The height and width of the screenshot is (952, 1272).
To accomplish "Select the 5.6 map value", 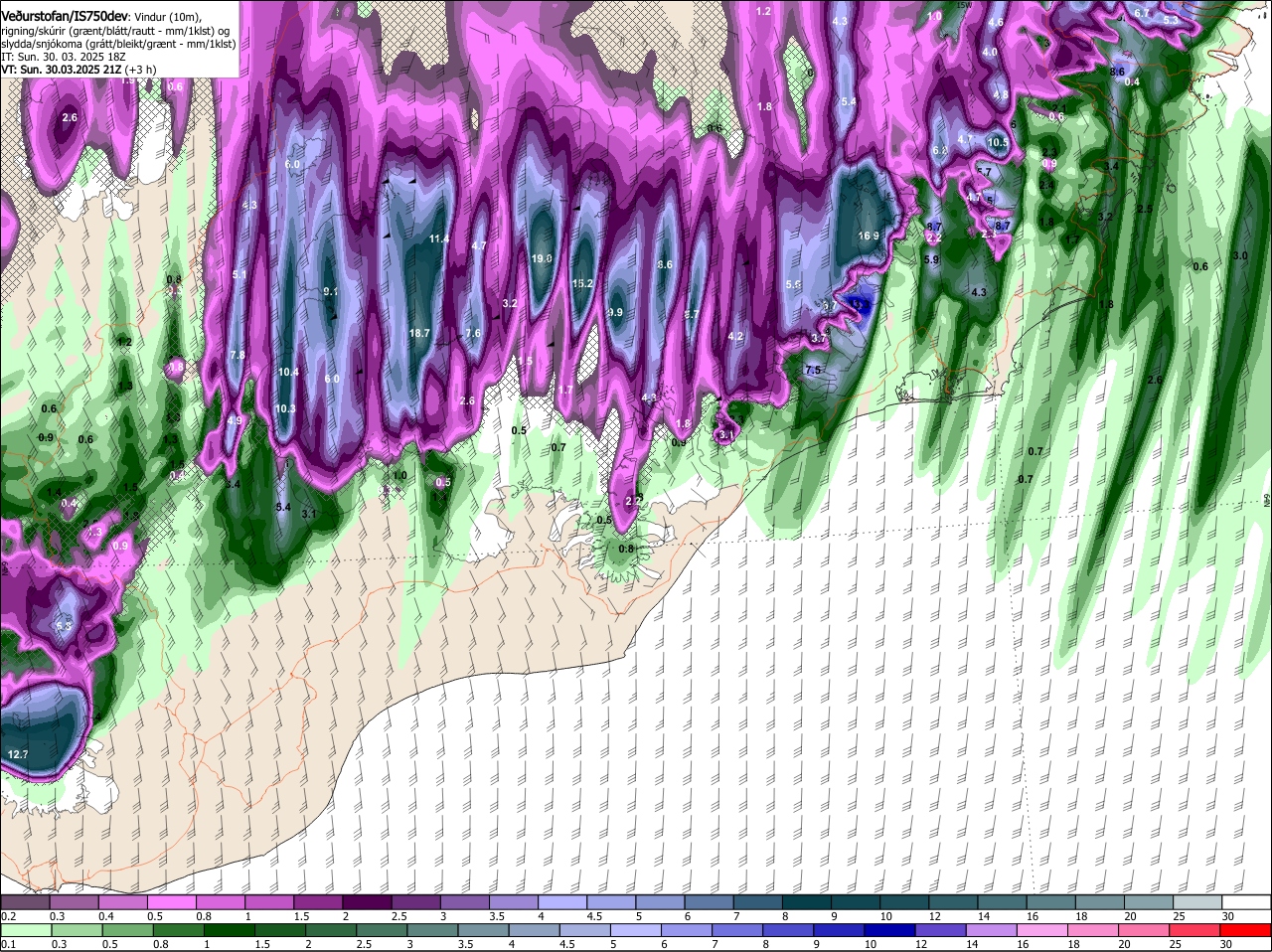I will tap(793, 285).
